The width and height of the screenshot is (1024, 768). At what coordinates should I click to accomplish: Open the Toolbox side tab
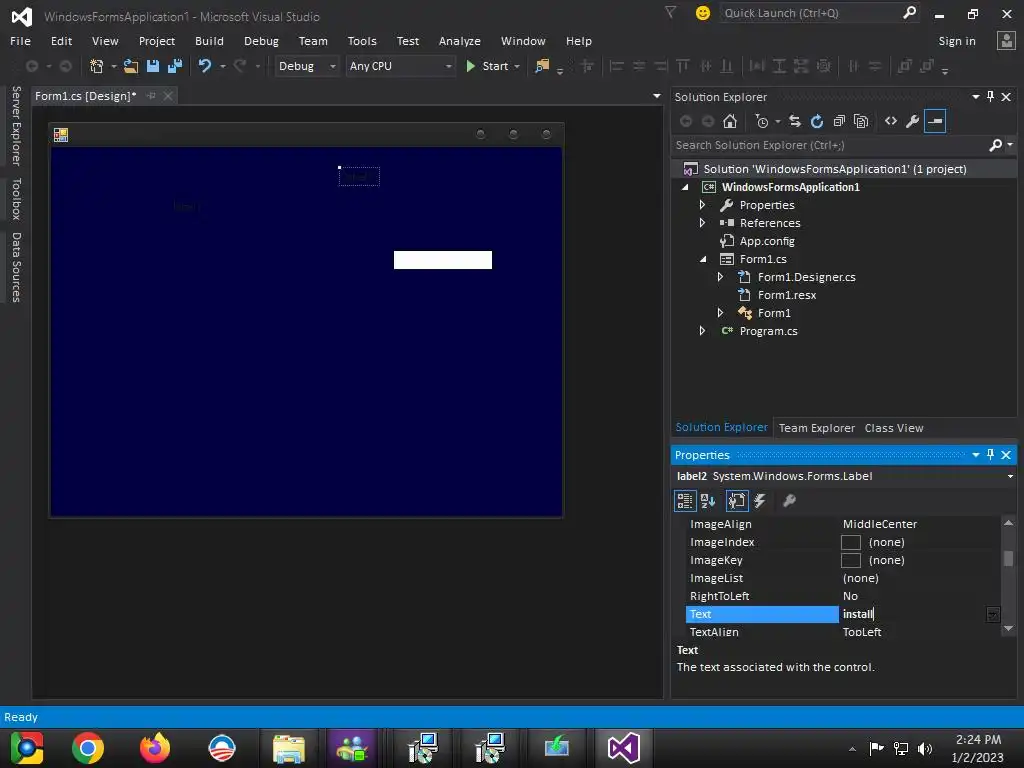(x=16, y=199)
